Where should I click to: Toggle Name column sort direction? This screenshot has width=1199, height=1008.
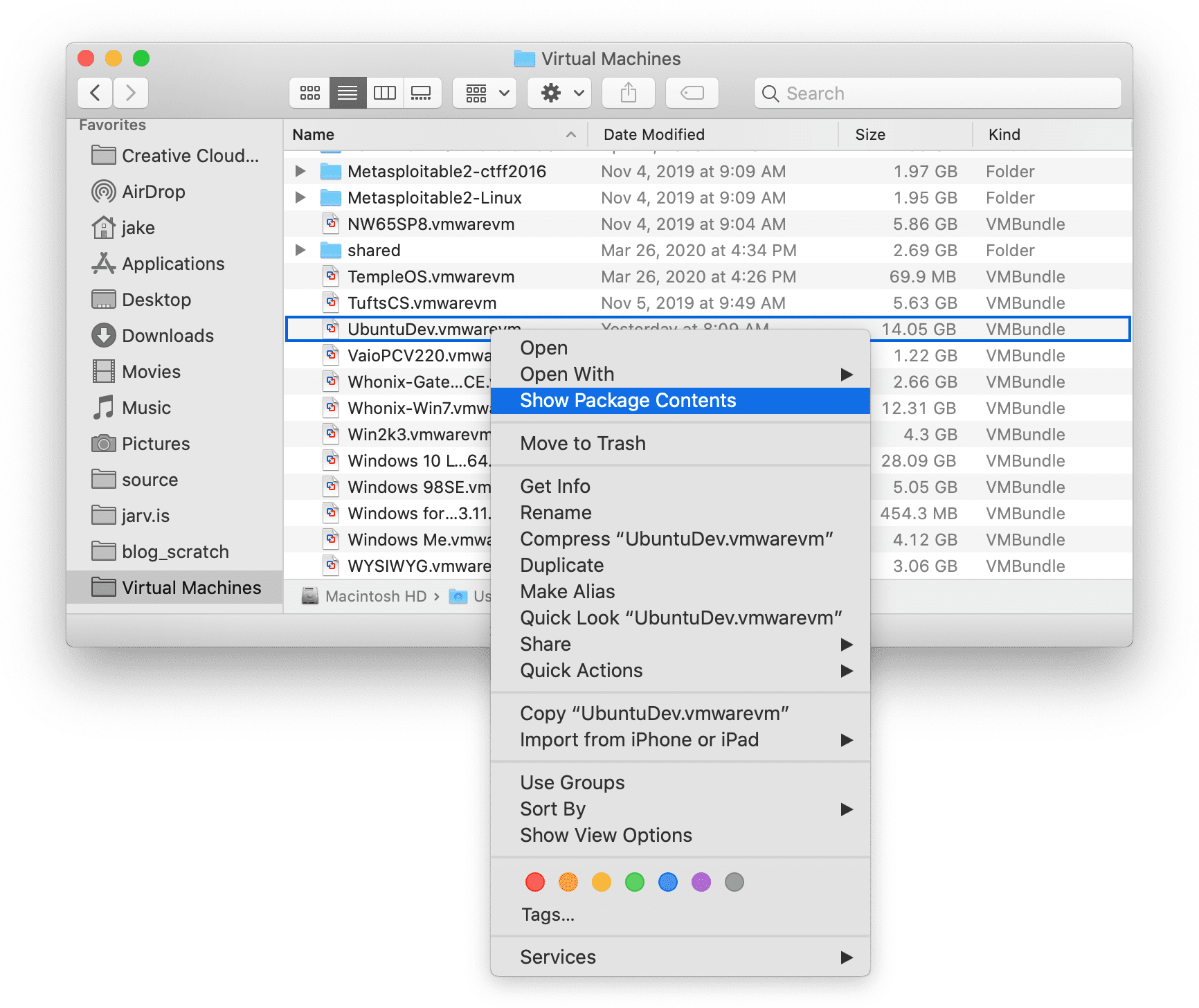pos(312,134)
